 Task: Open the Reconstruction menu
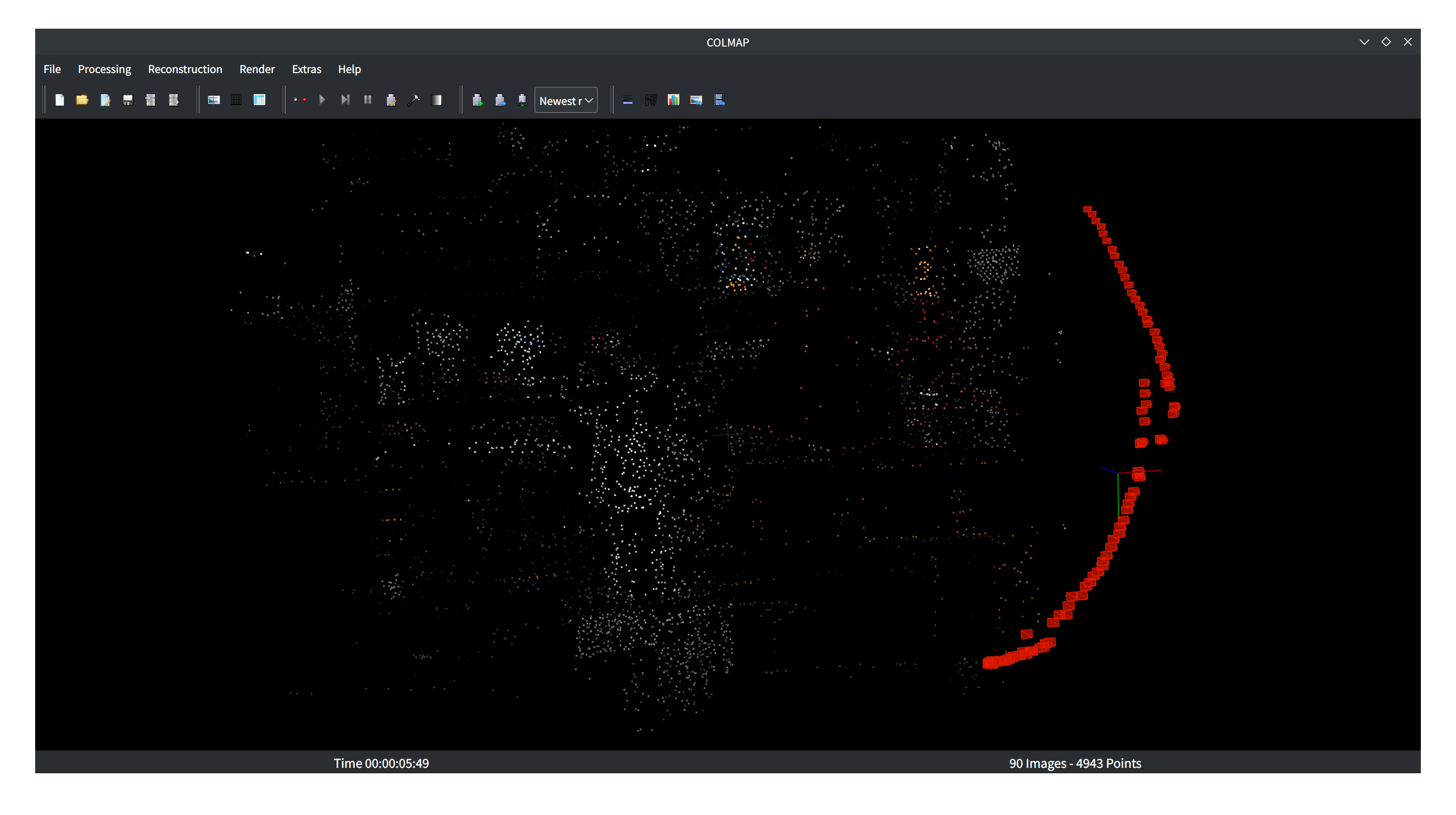pyautogui.click(x=185, y=69)
